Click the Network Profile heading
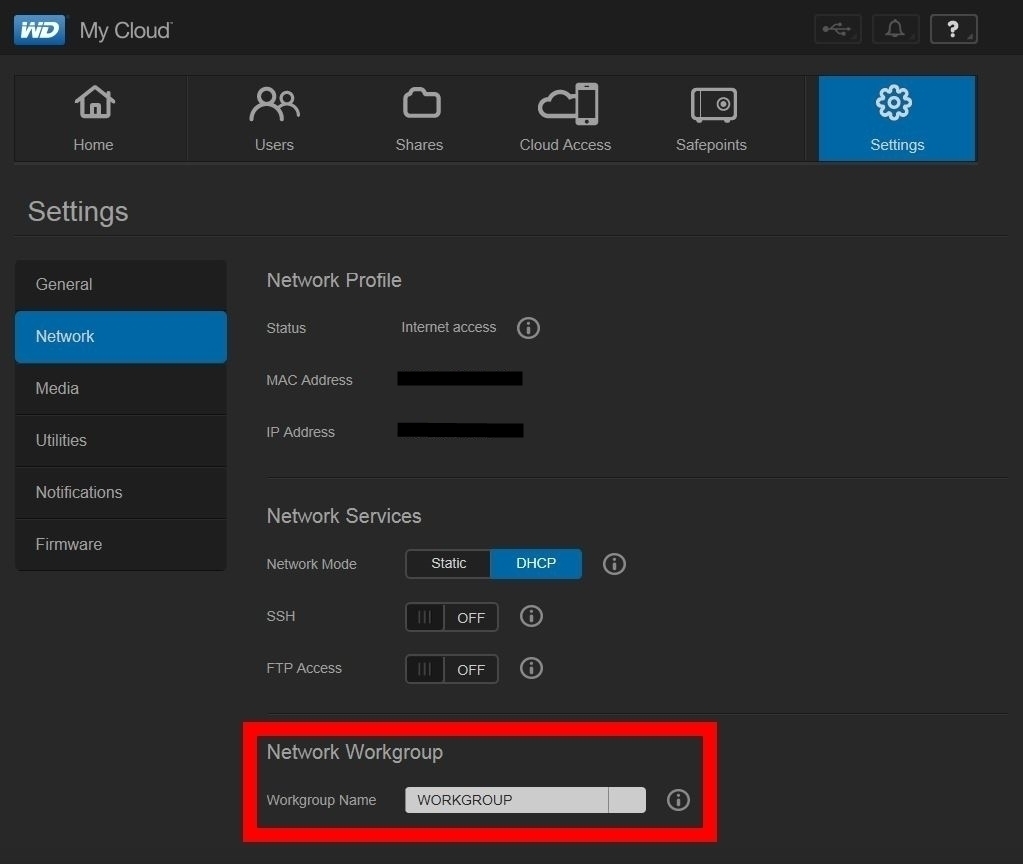Viewport: 1023px width, 864px height. coord(334,281)
